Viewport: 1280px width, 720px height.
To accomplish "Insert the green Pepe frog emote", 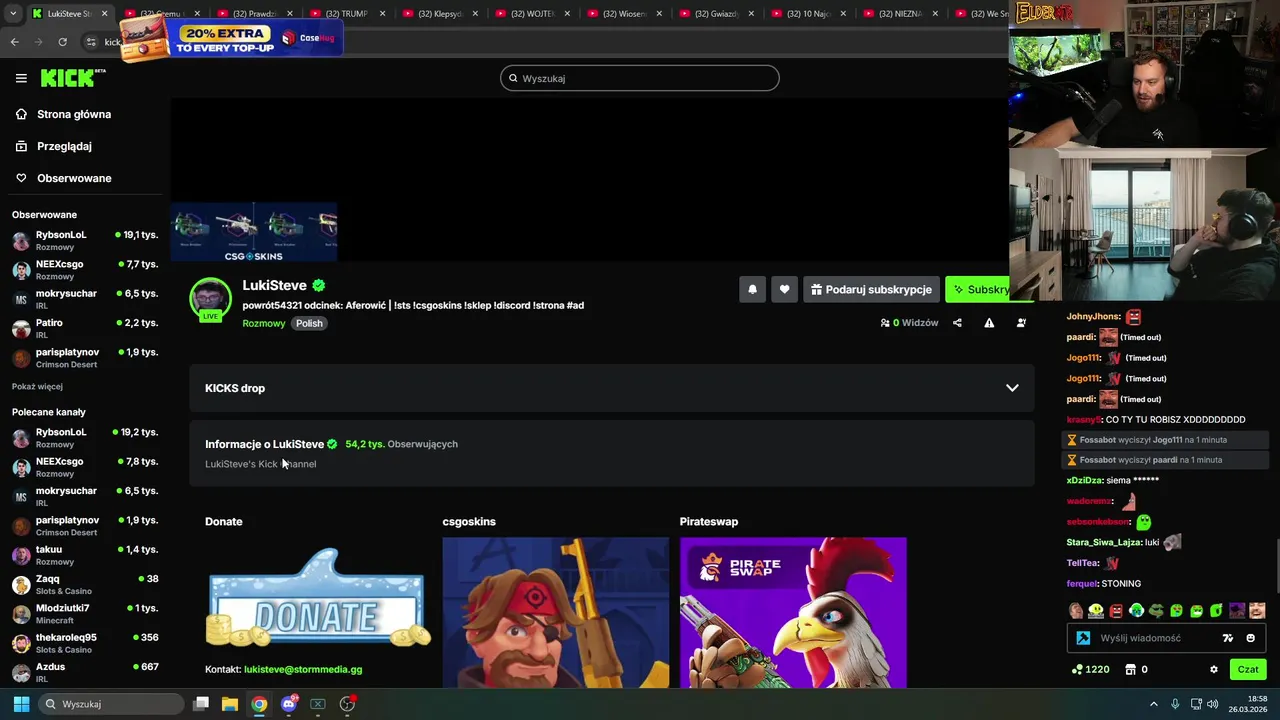I will click(1156, 611).
